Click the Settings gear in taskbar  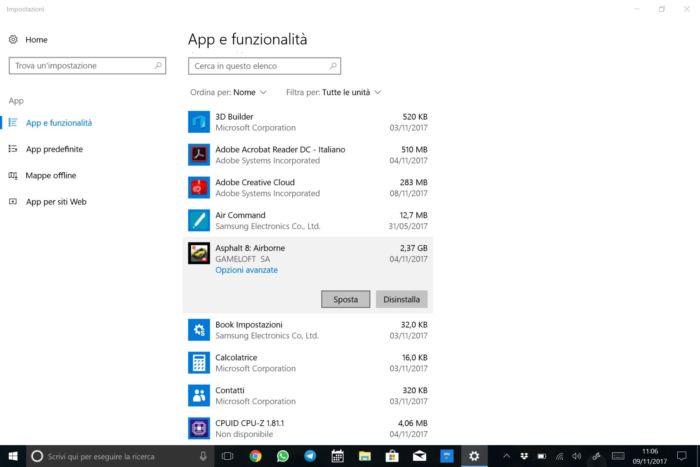[x=474, y=456]
